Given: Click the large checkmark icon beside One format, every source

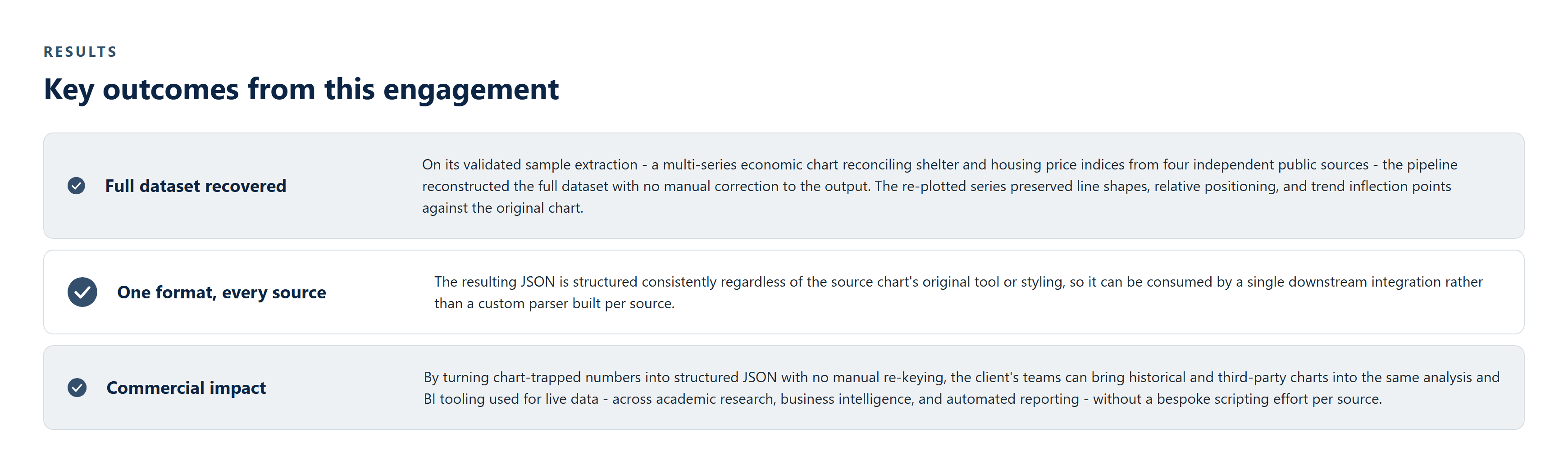Looking at the screenshot, I should [x=82, y=292].
